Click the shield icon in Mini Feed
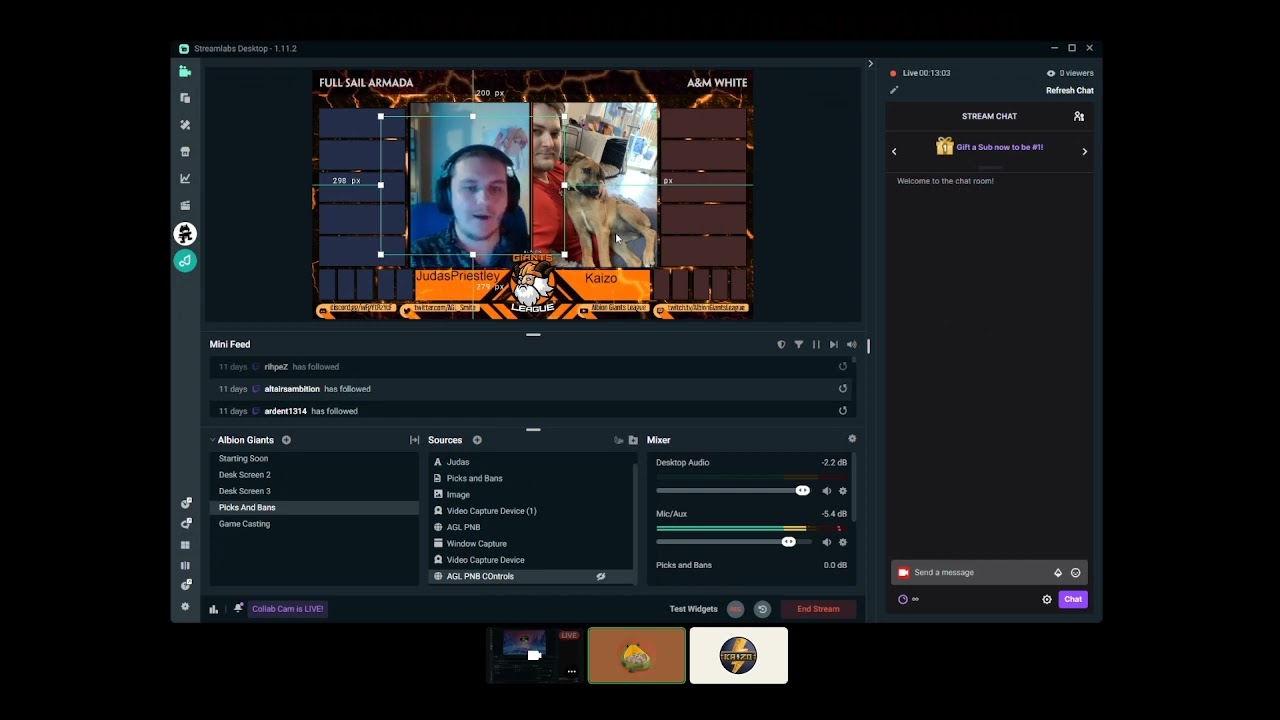Viewport: 1280px width, 720px height. [781, 344]
